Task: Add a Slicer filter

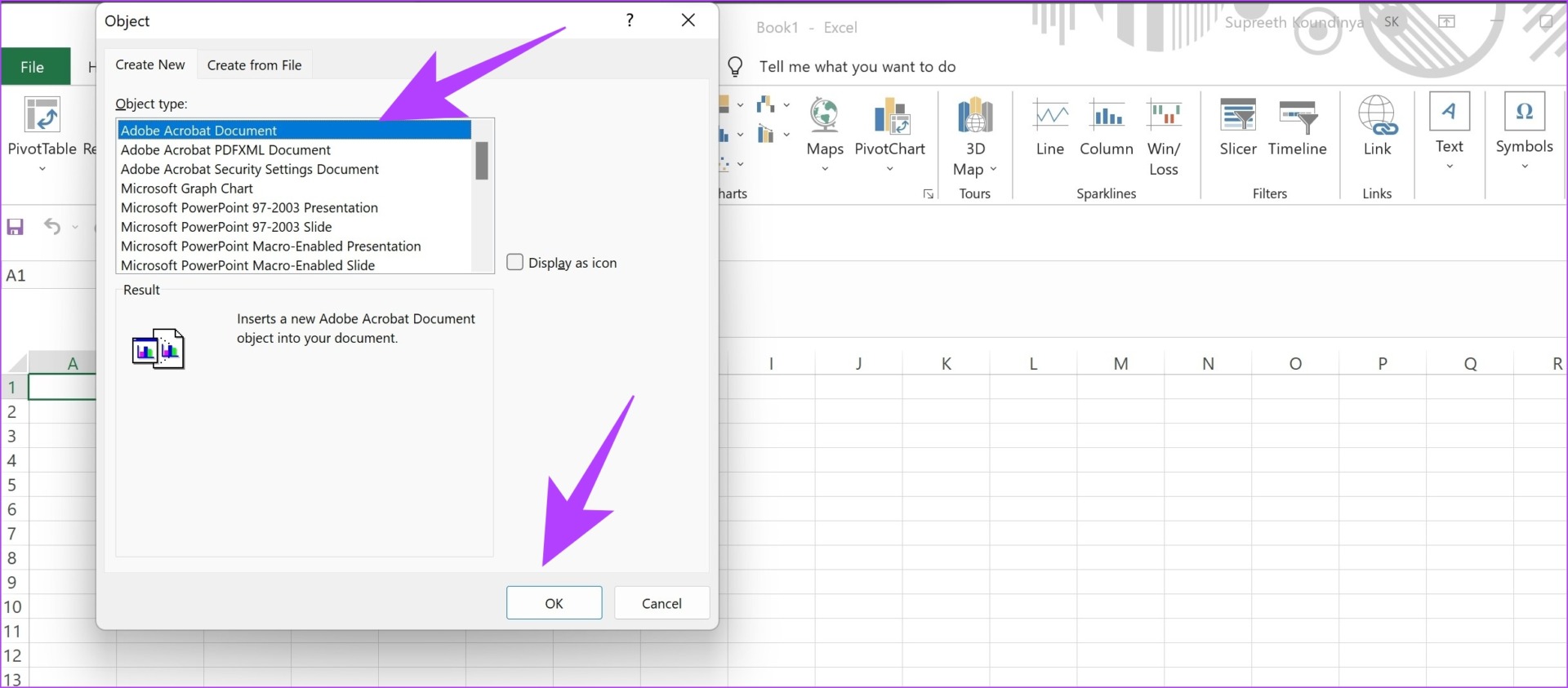Action: [1238, 116]
